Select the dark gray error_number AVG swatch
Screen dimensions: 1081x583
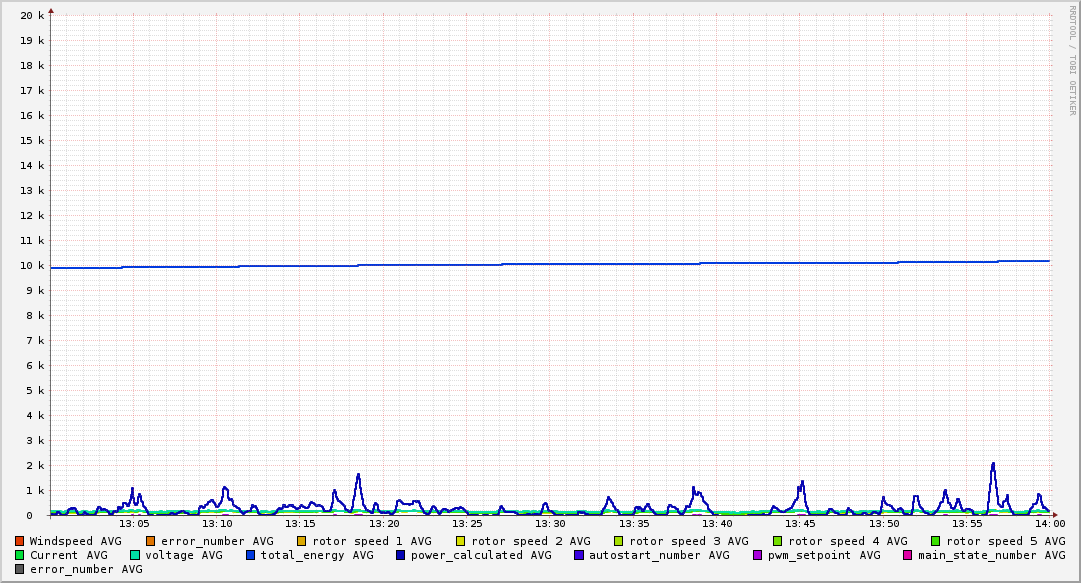20,569
